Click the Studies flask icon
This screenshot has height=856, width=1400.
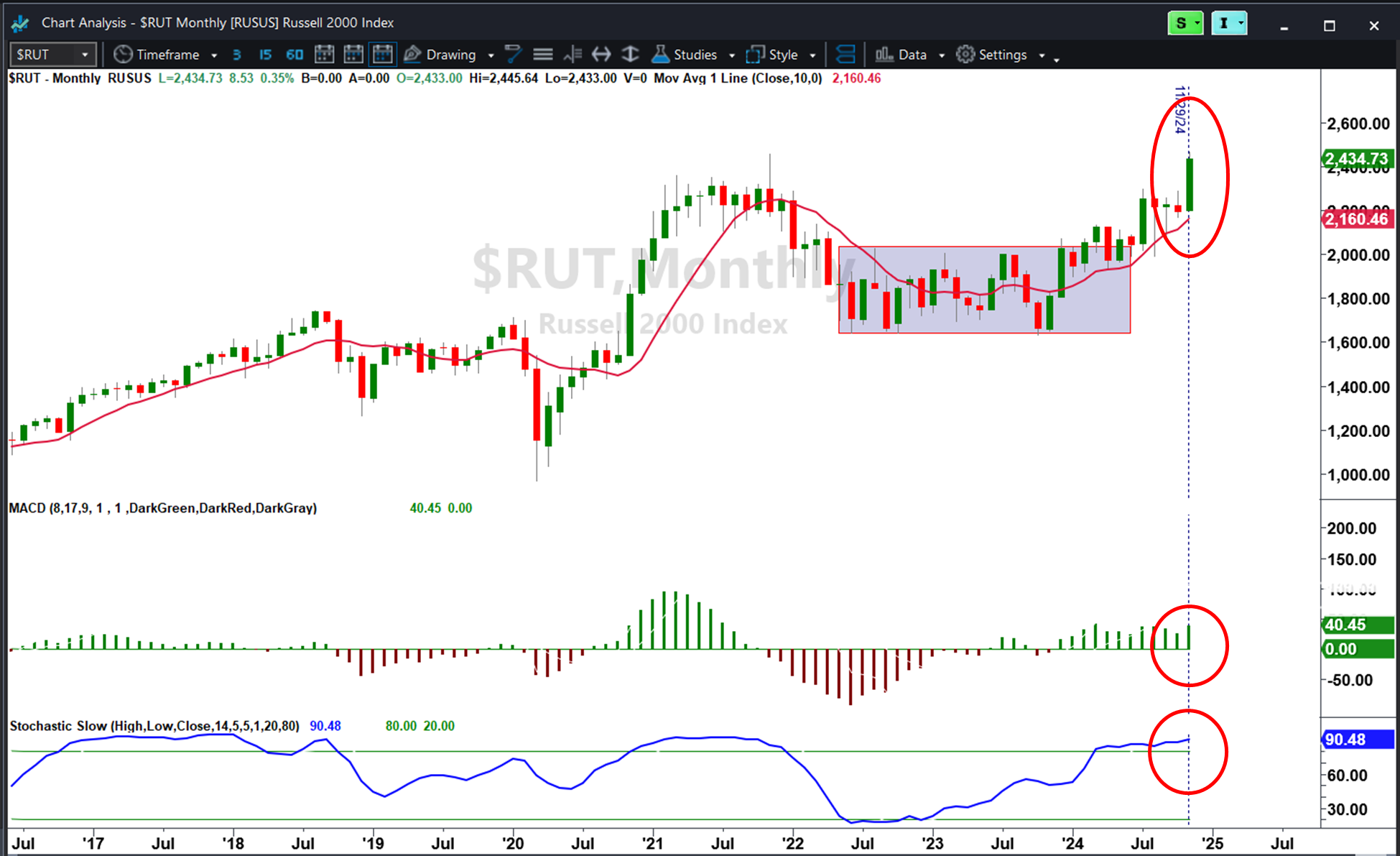[x=660, y=55]
